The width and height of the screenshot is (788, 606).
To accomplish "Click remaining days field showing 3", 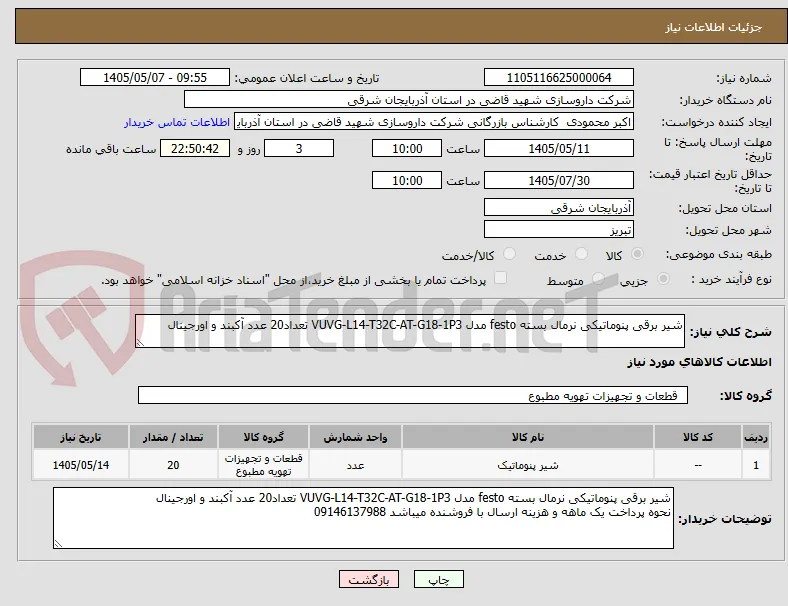I will (299, 149).
